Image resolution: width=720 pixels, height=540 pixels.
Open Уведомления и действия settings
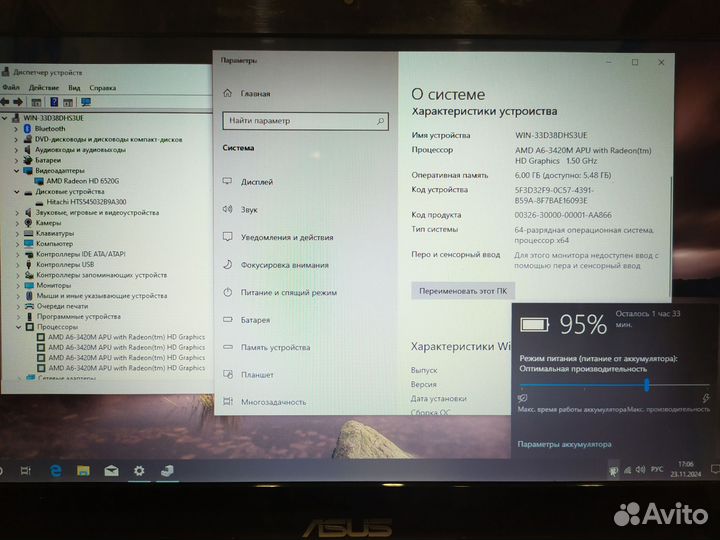click(x=287, y=237)
